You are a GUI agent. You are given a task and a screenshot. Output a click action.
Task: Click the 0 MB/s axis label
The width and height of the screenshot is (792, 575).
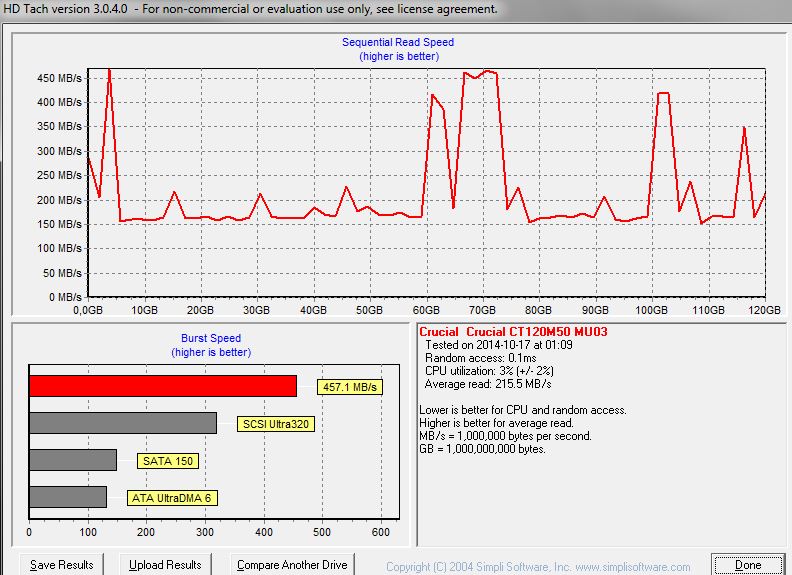pyautogui.click(x=65, y=297)
